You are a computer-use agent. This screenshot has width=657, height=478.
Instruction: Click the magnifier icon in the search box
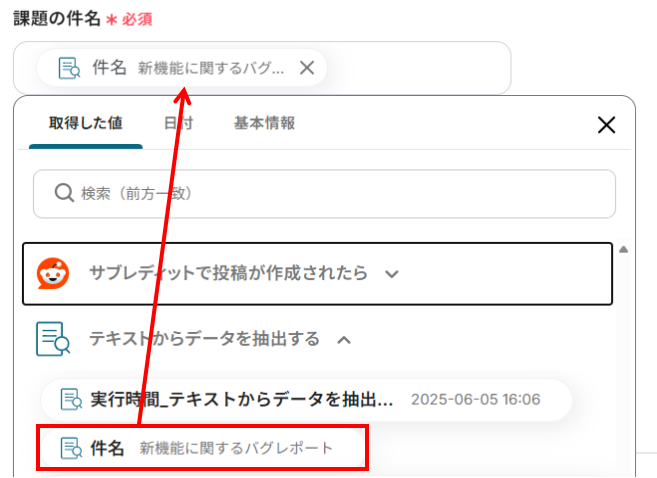click(64, 193)
